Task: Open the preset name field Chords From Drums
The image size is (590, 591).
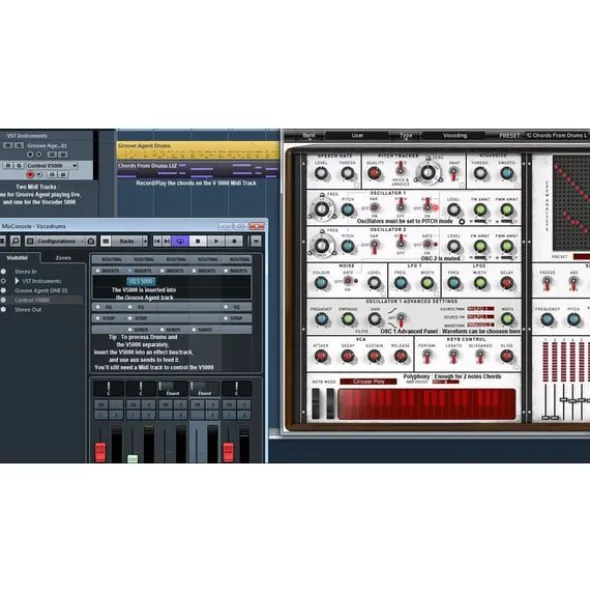Action: click(x=556, y=135)
